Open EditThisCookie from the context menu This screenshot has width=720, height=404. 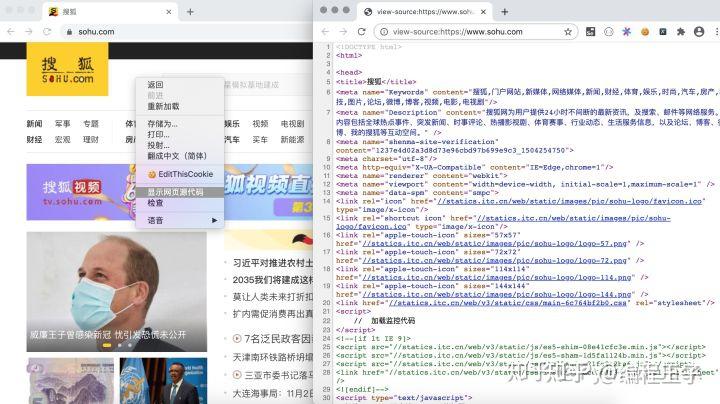pos(180,174)
